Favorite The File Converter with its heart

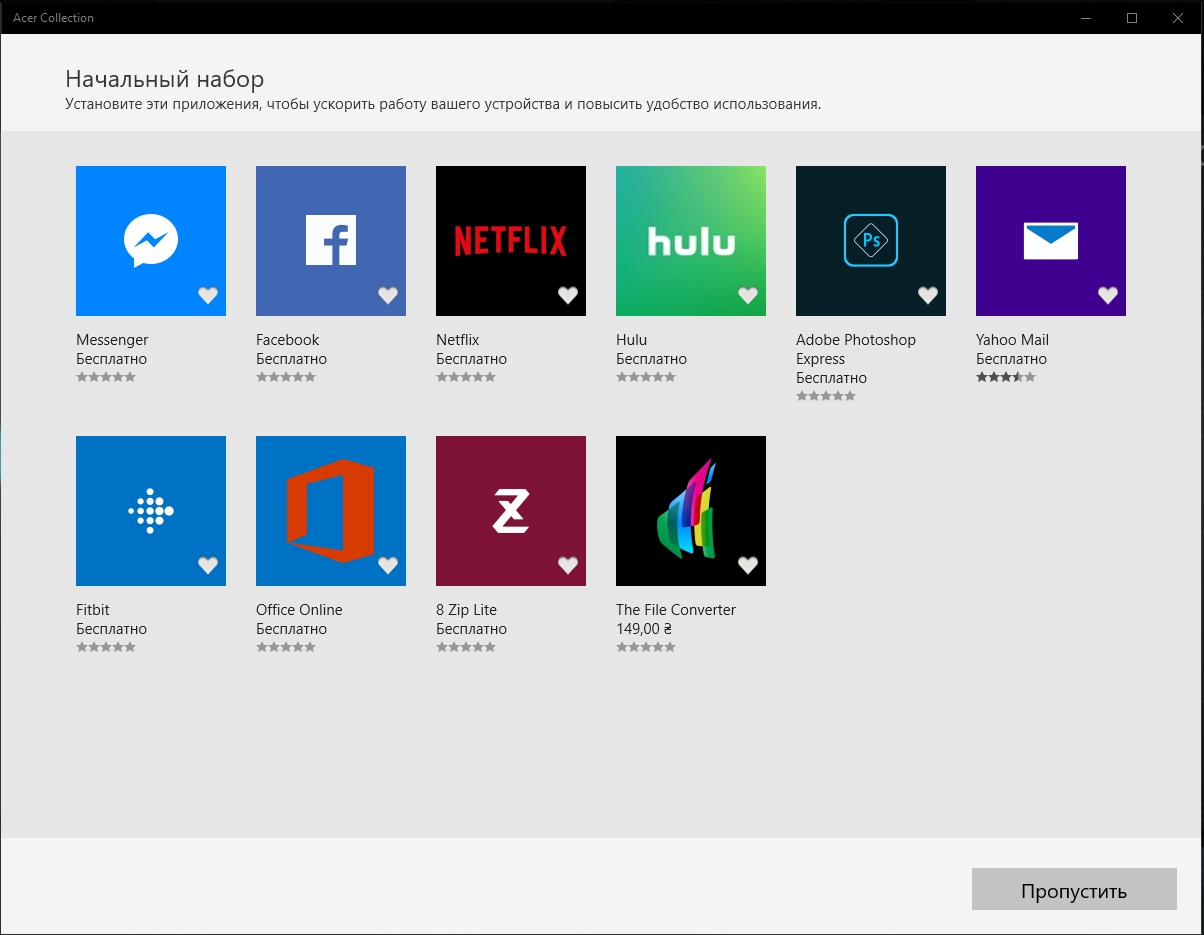coord(748,565)
